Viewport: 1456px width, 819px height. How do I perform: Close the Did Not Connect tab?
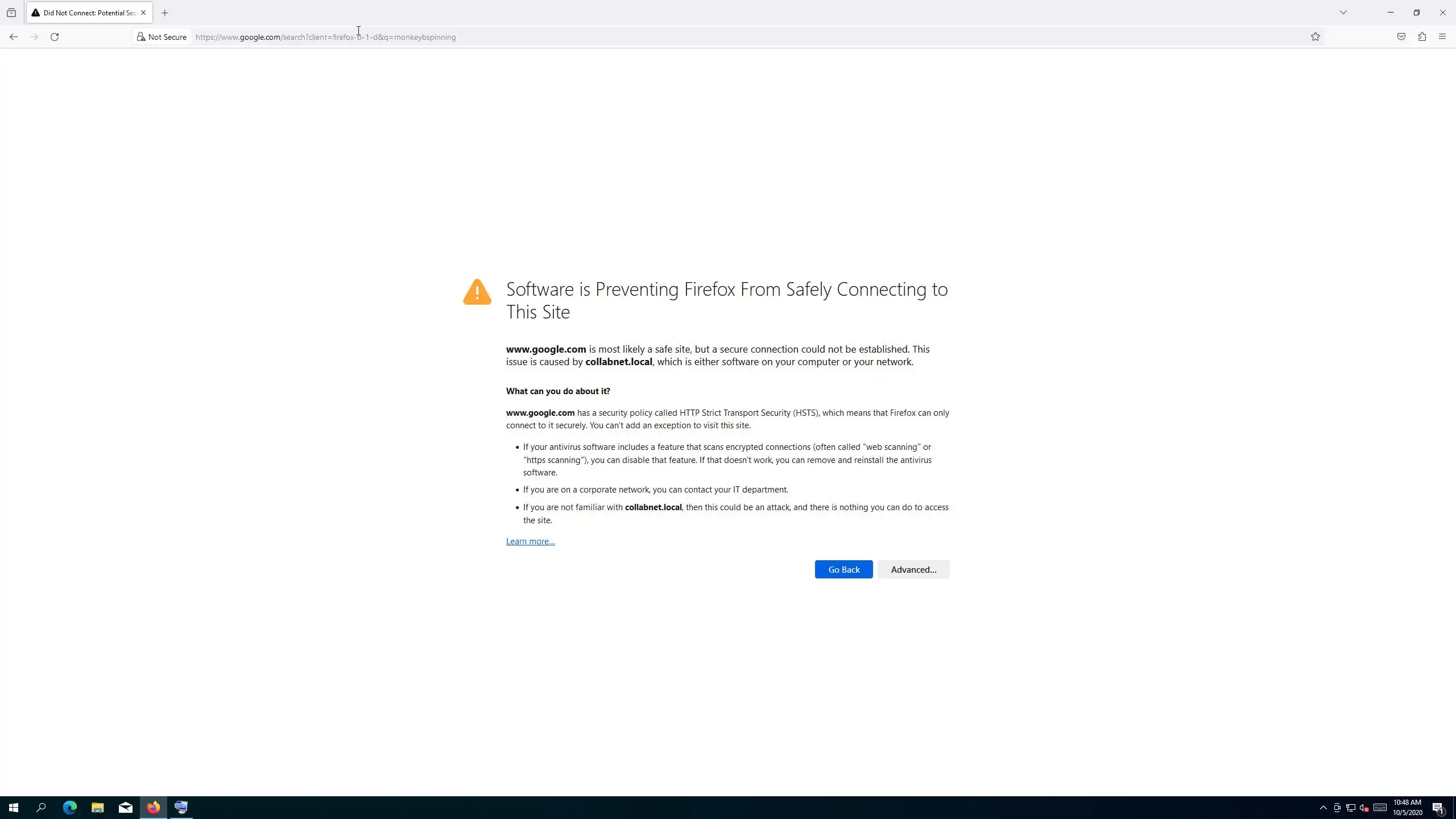(x=143, y=13)
